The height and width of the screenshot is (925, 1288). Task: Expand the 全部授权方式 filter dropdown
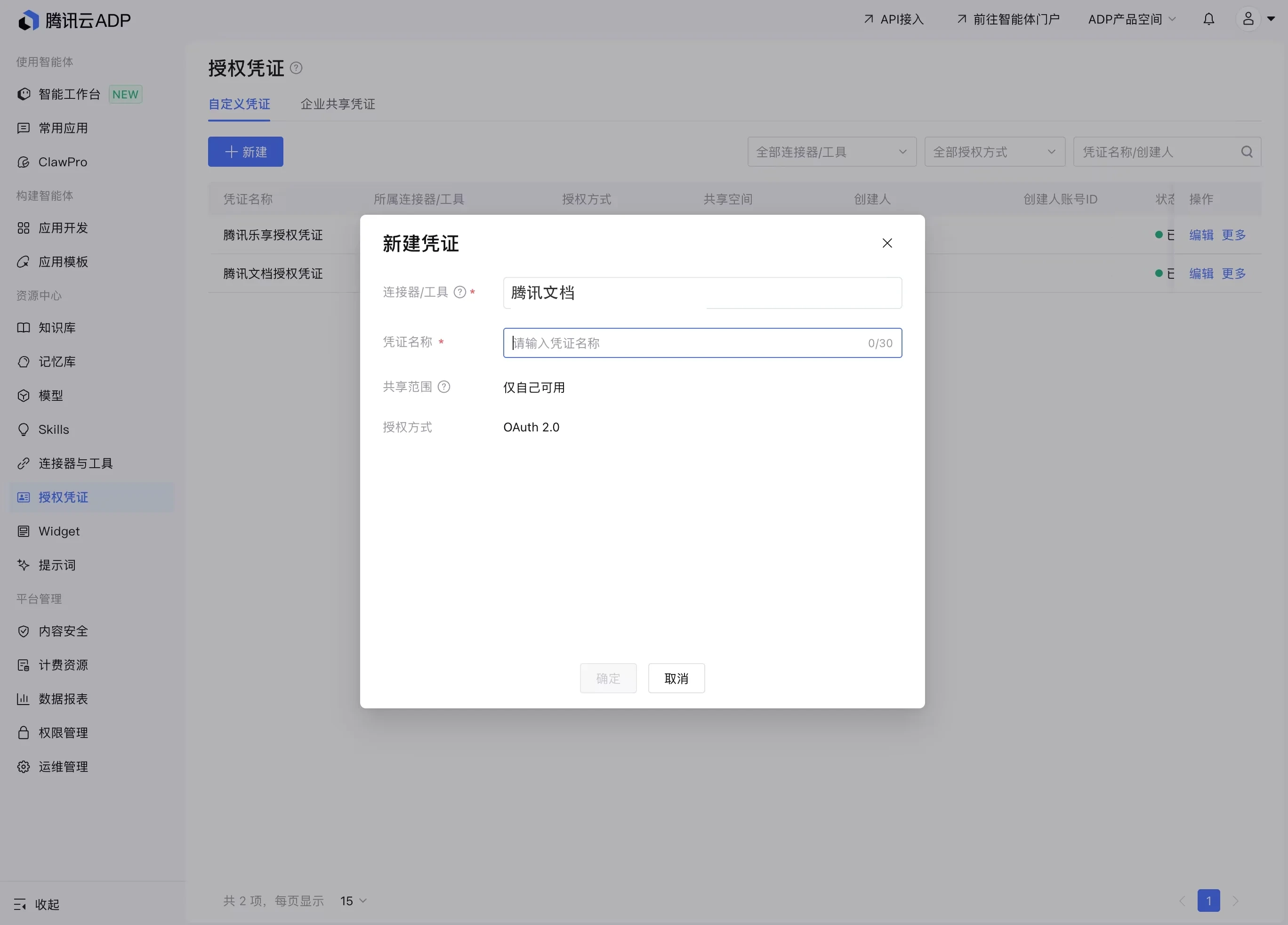(994, 152)
